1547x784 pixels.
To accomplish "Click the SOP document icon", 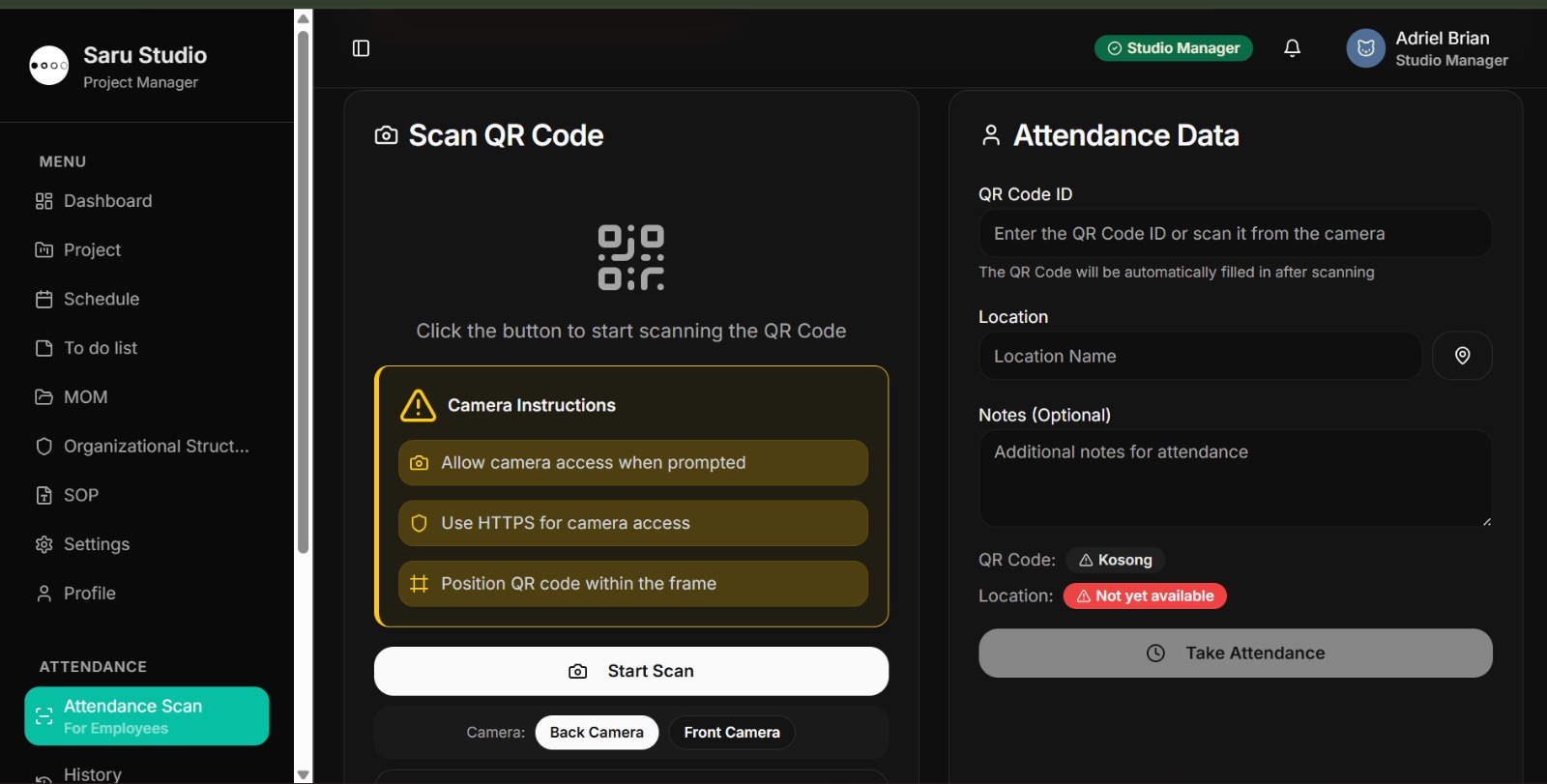I will [x=44, y=496].
